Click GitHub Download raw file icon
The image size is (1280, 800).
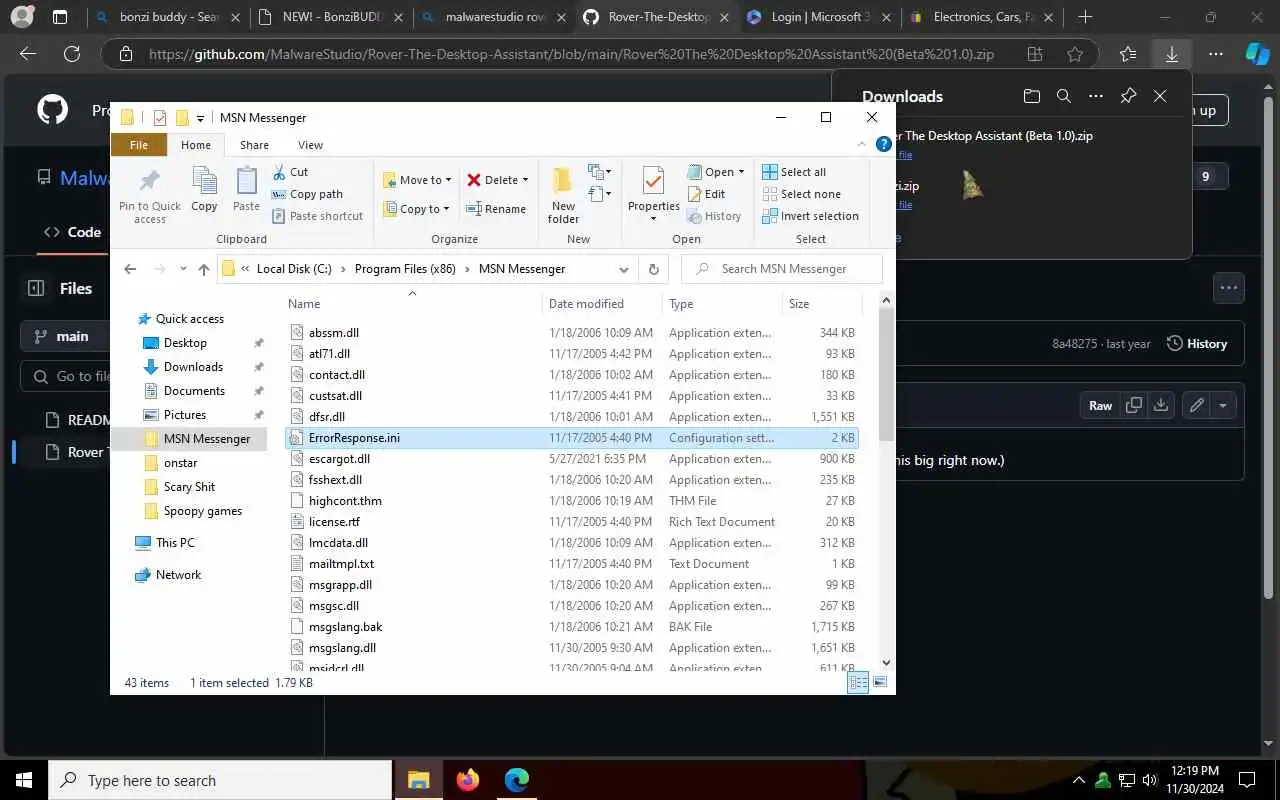tap(1160, 405)
